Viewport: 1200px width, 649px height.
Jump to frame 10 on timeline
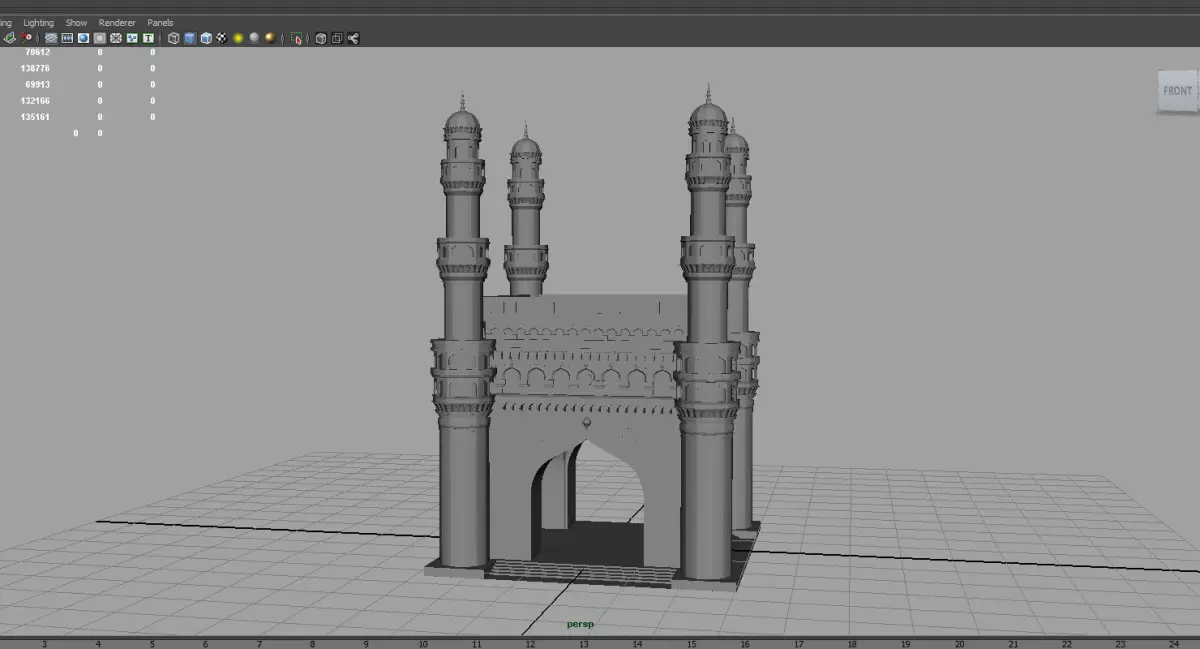pos(423,644)
